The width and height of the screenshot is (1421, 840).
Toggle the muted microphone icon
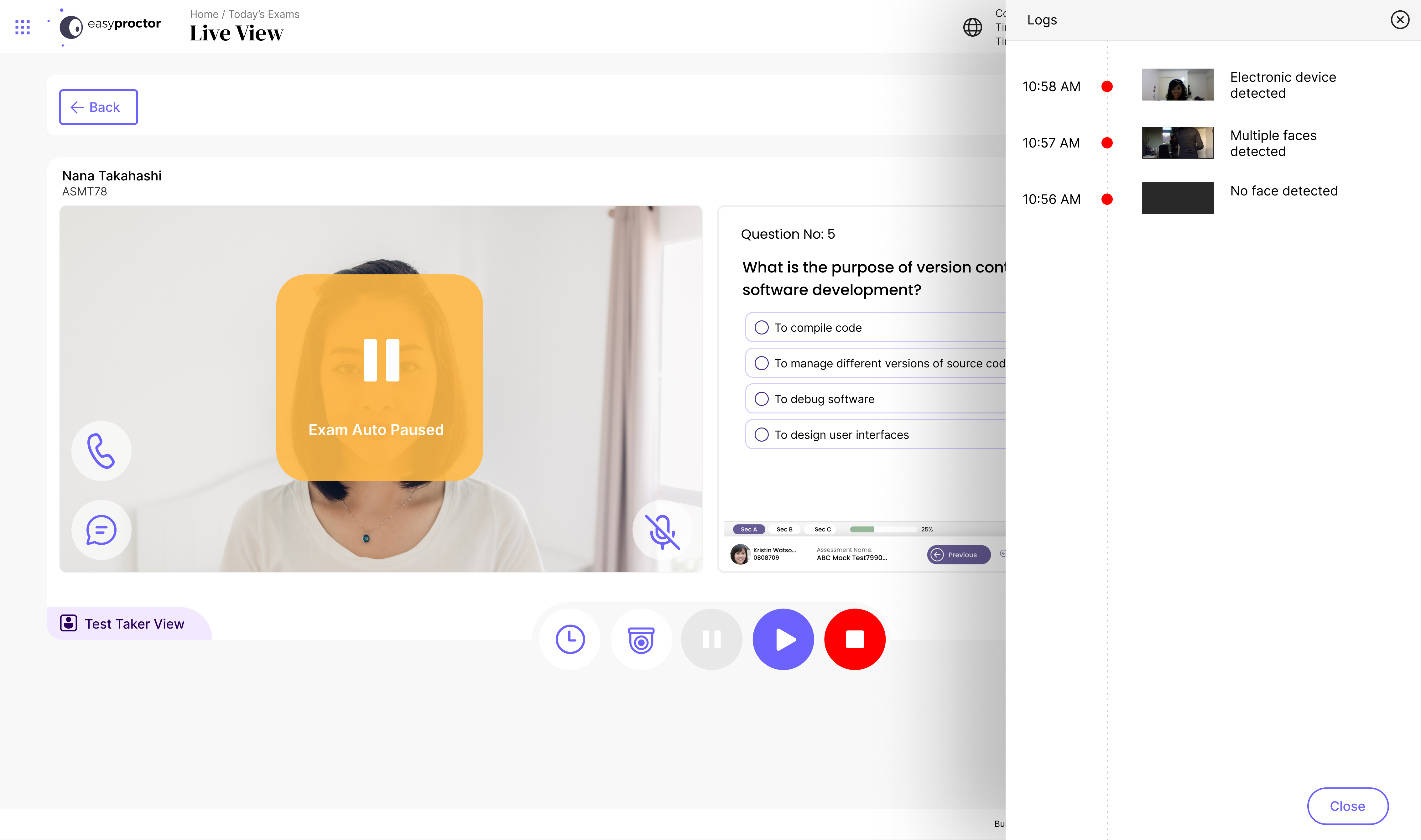point(662,531)
